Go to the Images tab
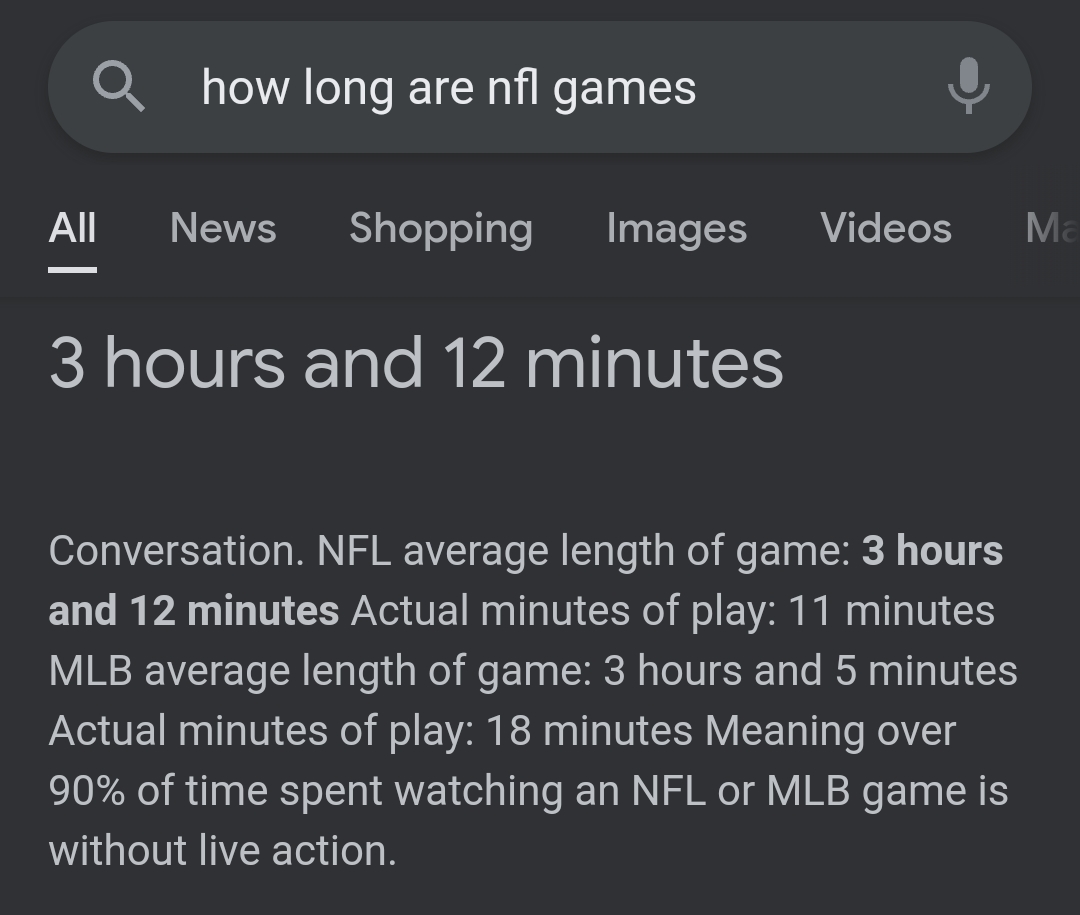 click(x=676, y=229)
